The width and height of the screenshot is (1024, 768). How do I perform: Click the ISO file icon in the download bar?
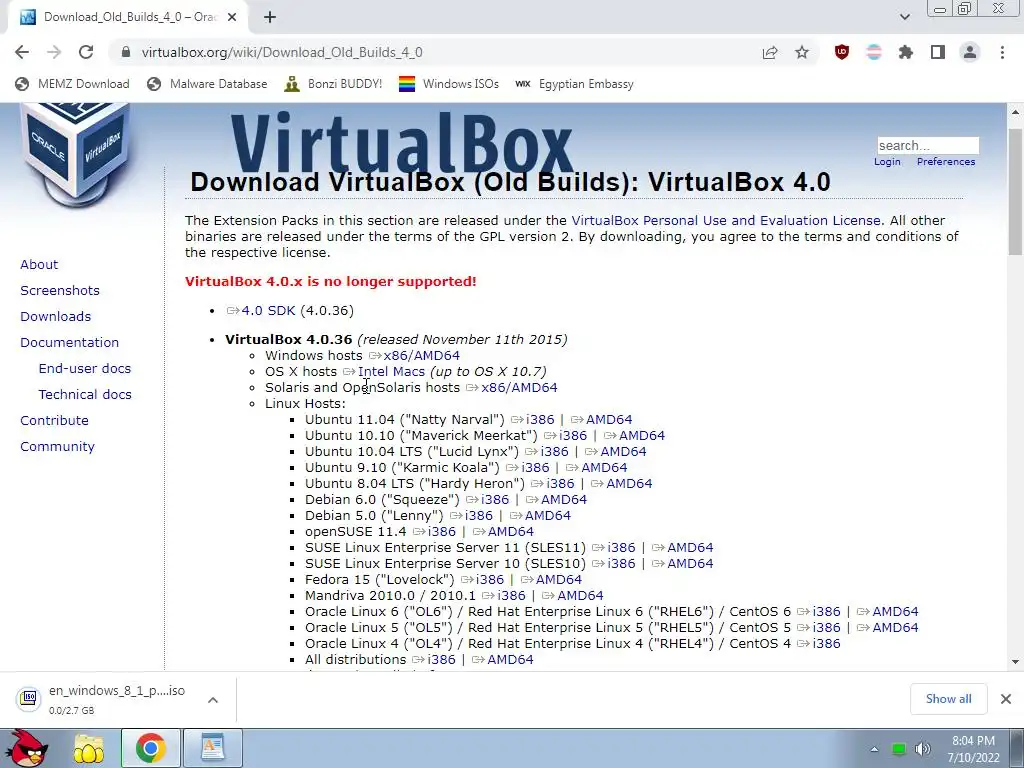(x=29, y=699)
